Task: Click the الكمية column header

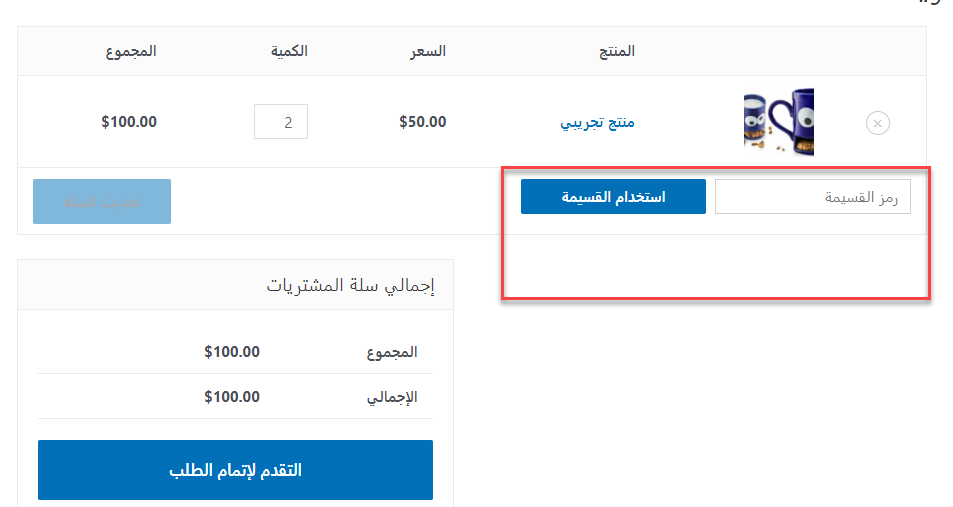Action: coord(289,51)
